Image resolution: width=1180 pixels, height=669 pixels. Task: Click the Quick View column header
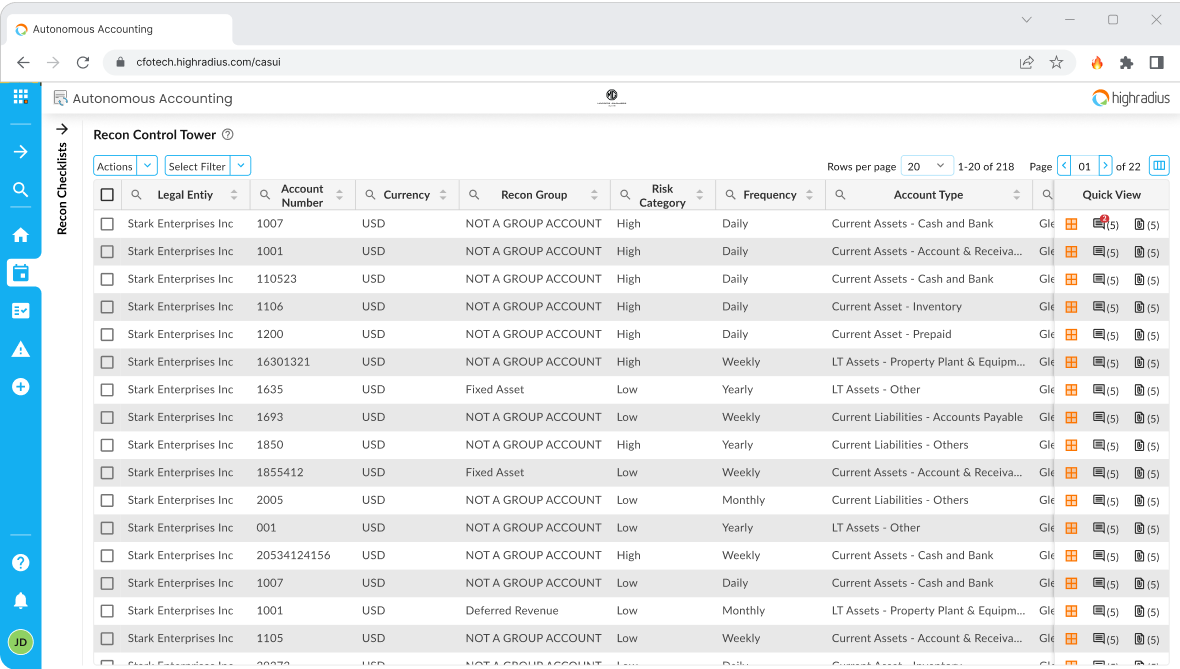(1112, 195)
